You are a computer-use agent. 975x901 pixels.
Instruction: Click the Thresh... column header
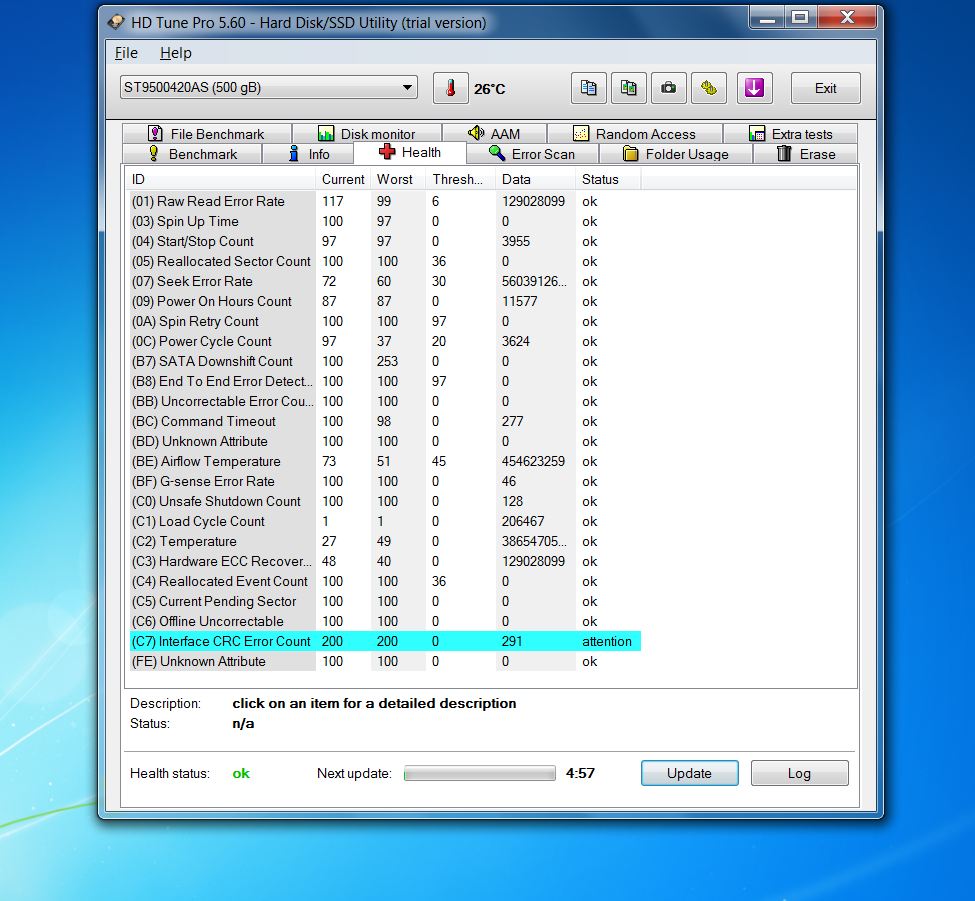pos(461,180)
